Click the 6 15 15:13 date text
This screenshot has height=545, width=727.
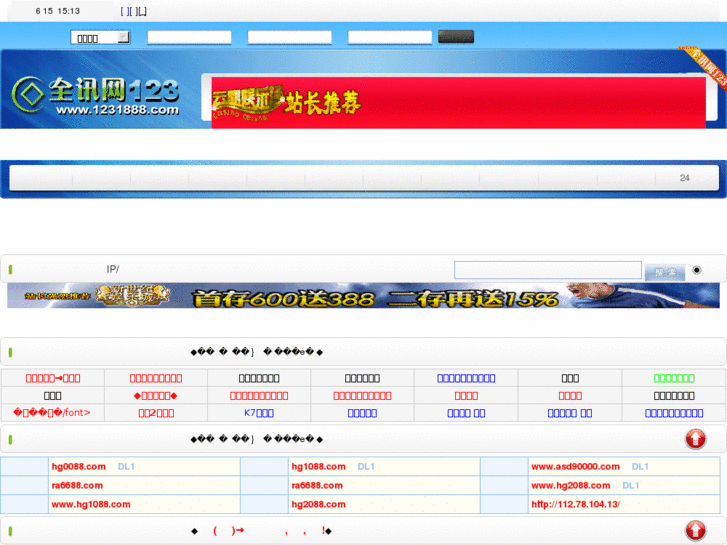click(57, 11)
